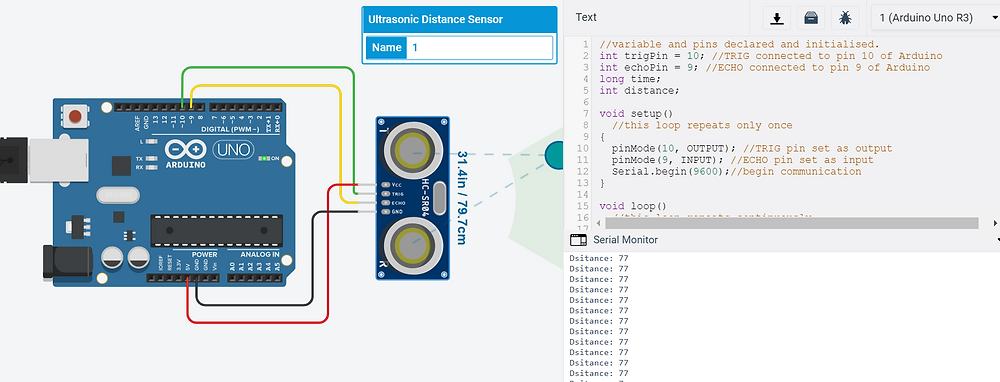Click the right arrow of code scrollbar
Screen dimensions: 1000x382
tap(995, 223)
